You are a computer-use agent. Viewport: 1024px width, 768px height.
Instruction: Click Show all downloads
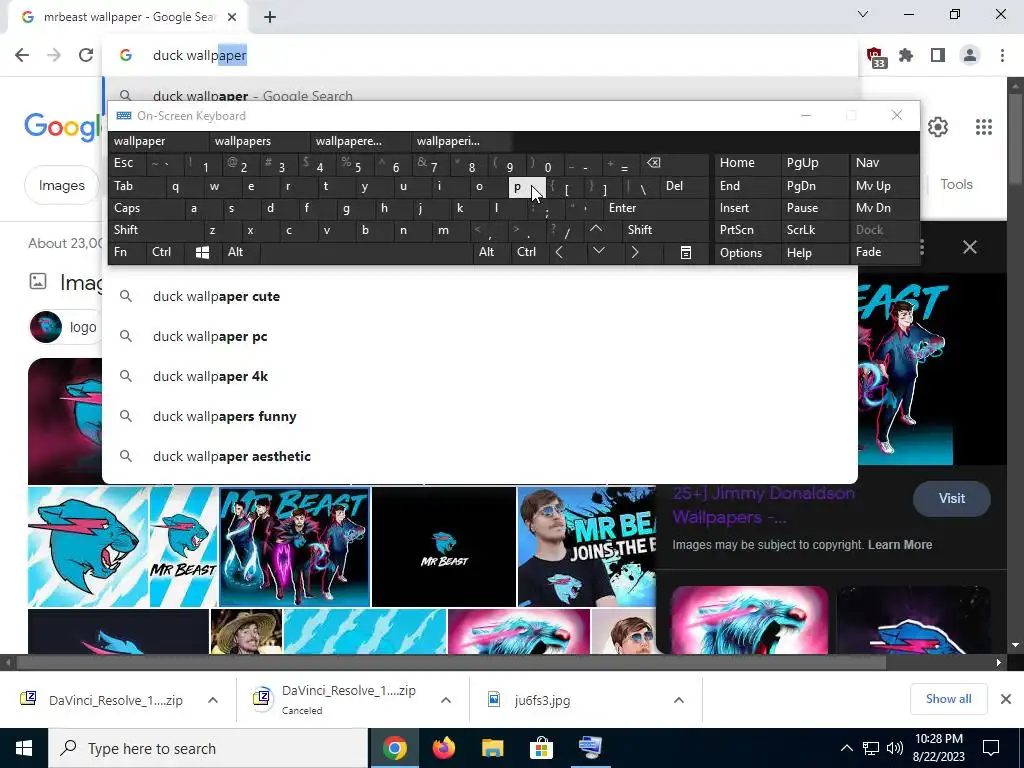coord(948,699)
